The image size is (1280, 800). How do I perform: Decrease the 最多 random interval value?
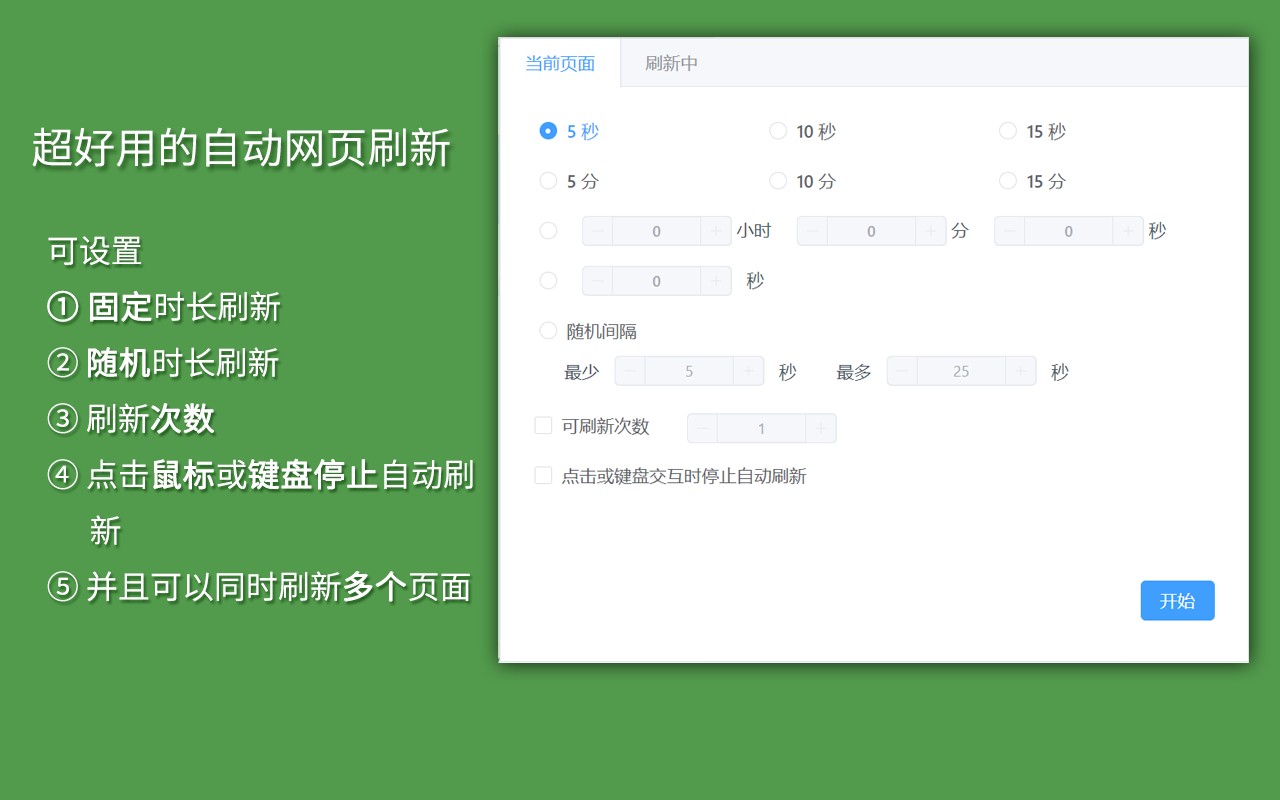click(x=901, y=371)
